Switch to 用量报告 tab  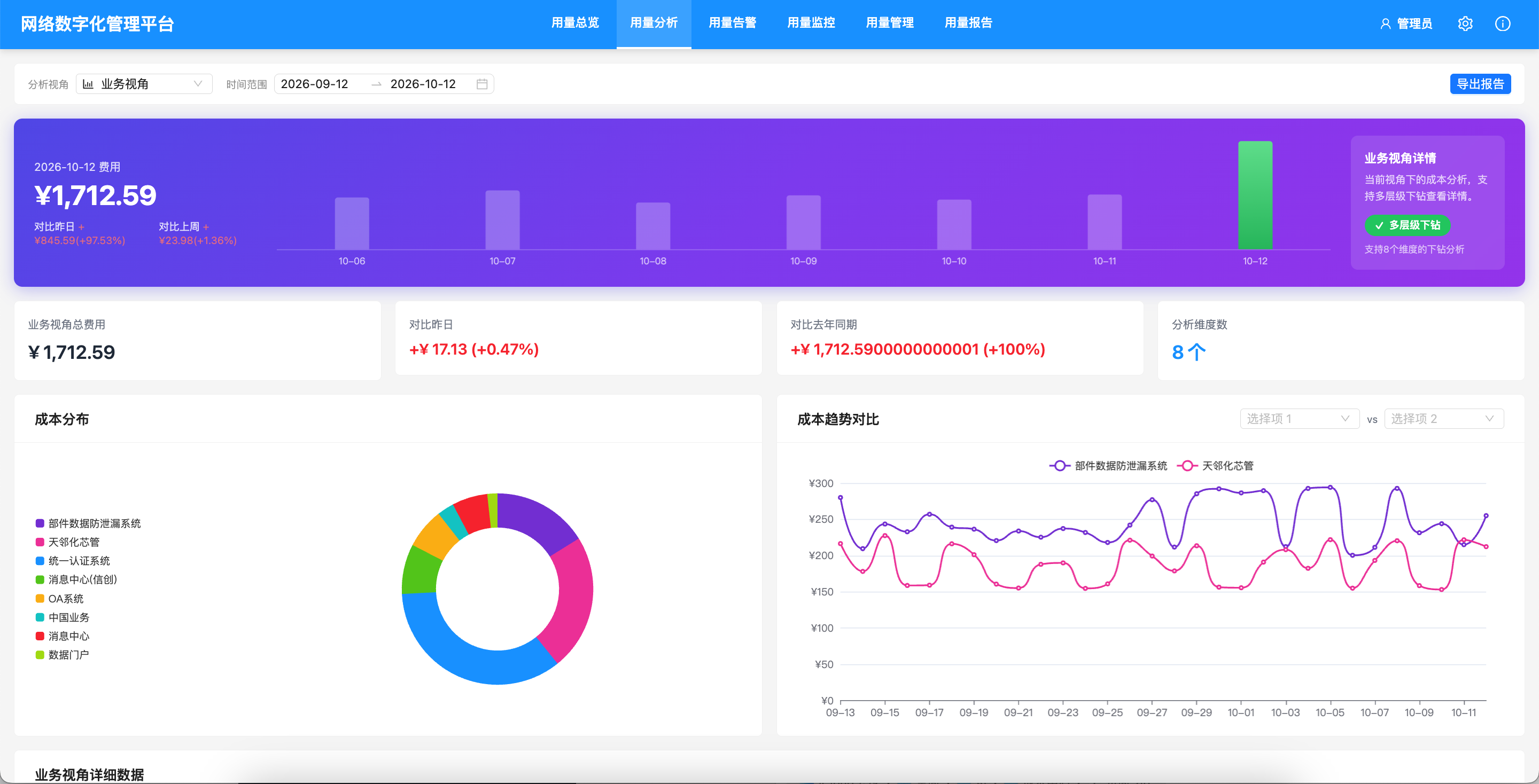[968, 23]
